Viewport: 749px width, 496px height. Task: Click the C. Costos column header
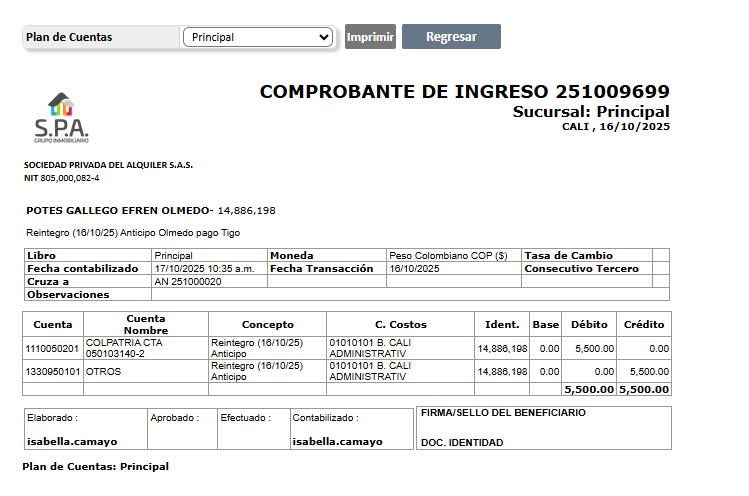pyautogui.click(x=400, y=325)
